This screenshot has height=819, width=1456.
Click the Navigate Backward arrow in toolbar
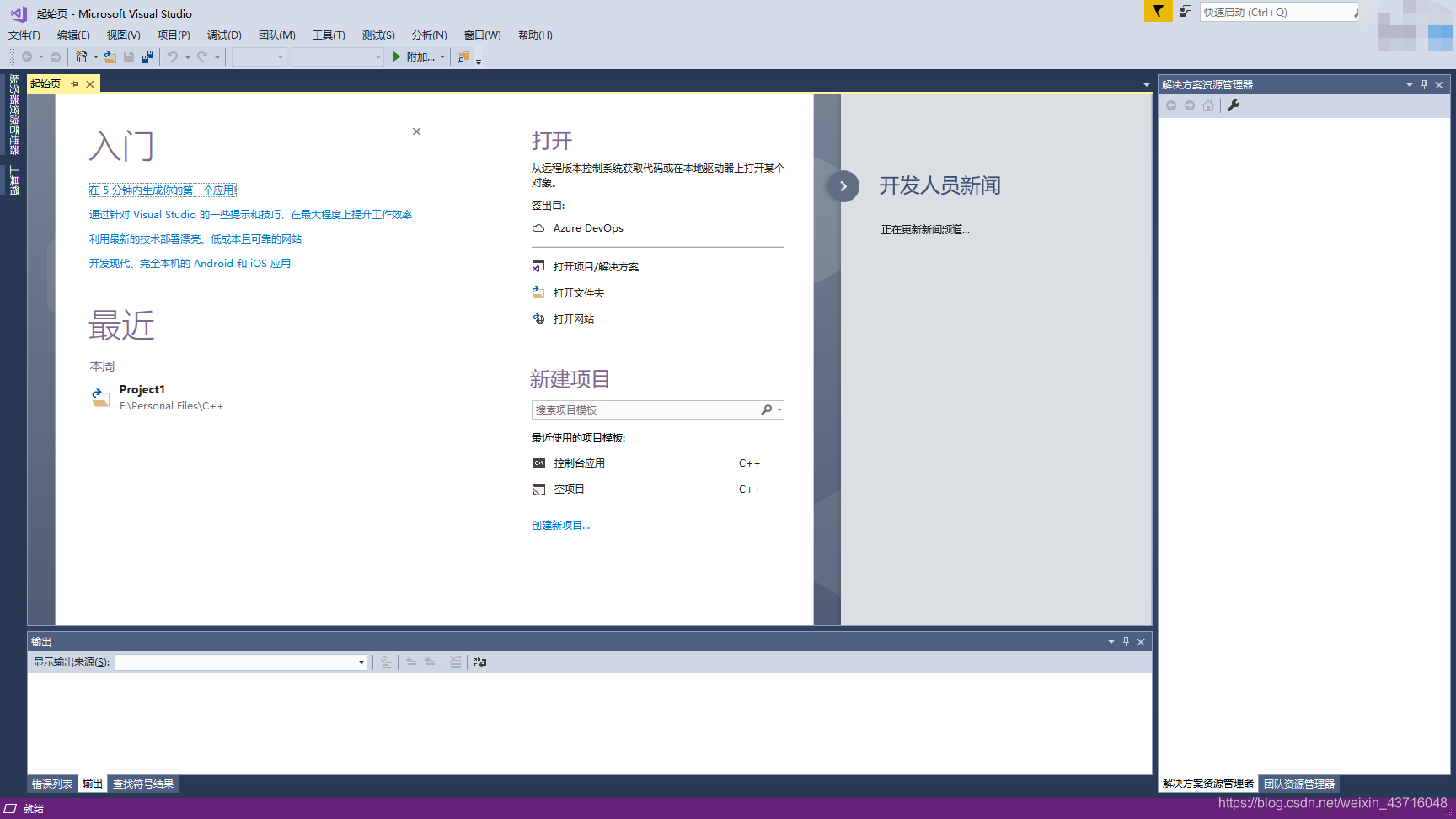pyautogui.click(x=27, y=57)
